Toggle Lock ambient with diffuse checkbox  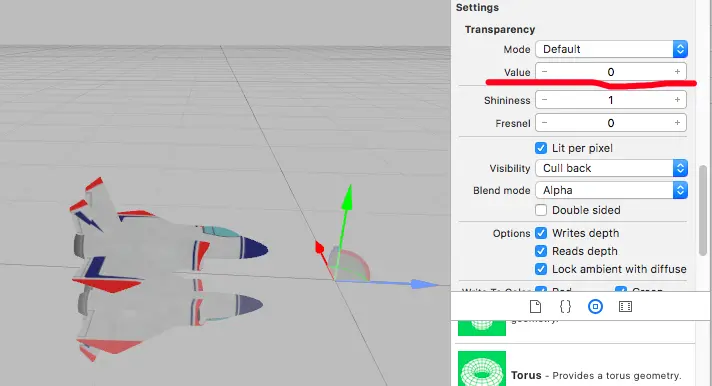point(541,269)
